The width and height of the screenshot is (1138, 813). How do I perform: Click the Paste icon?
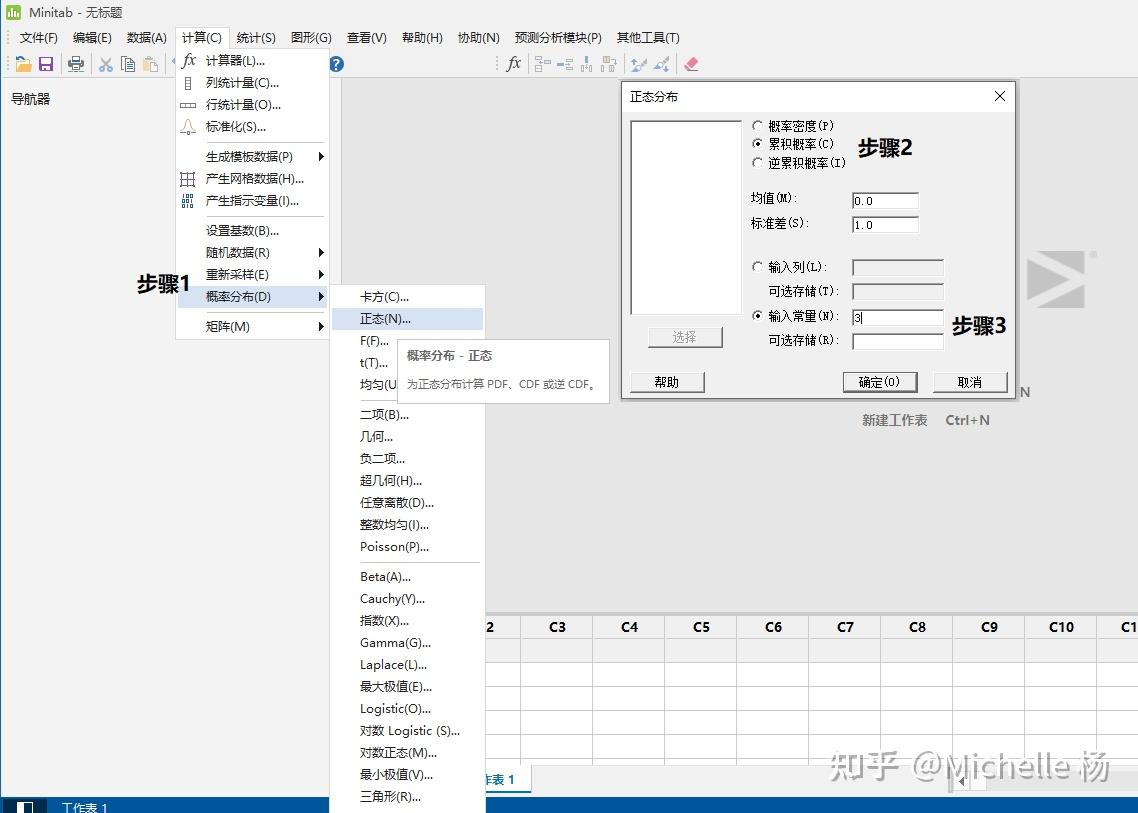coord(151,63)
